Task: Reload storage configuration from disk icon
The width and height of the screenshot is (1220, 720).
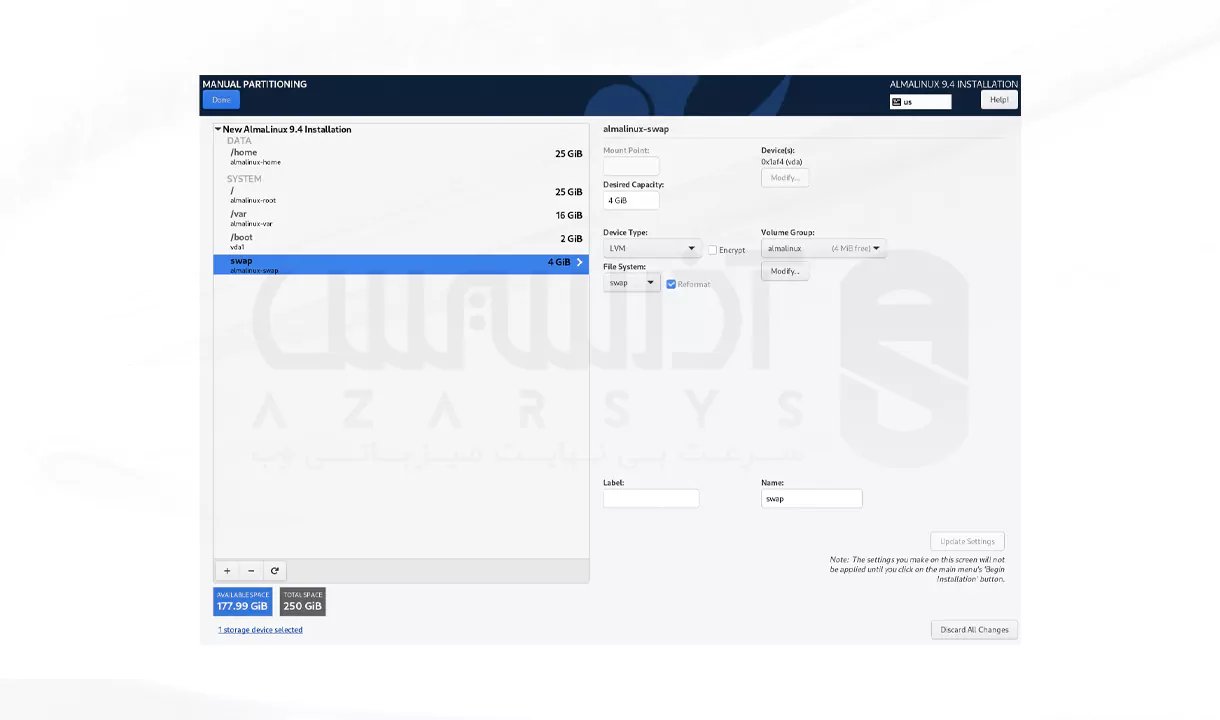Action: [x=275, y=571]
